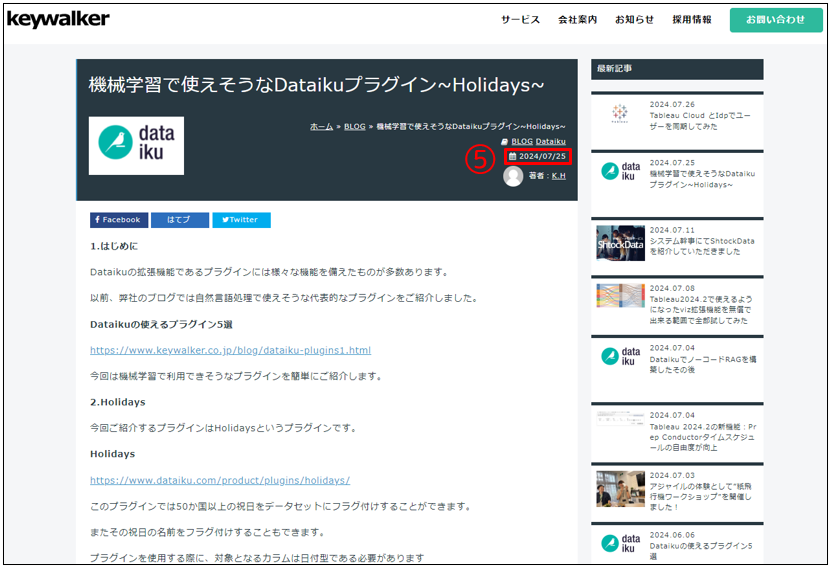The height and width of the screenshot is (568, 832).
Task: Open BLOG breadcrumb link
Action: 354,126
